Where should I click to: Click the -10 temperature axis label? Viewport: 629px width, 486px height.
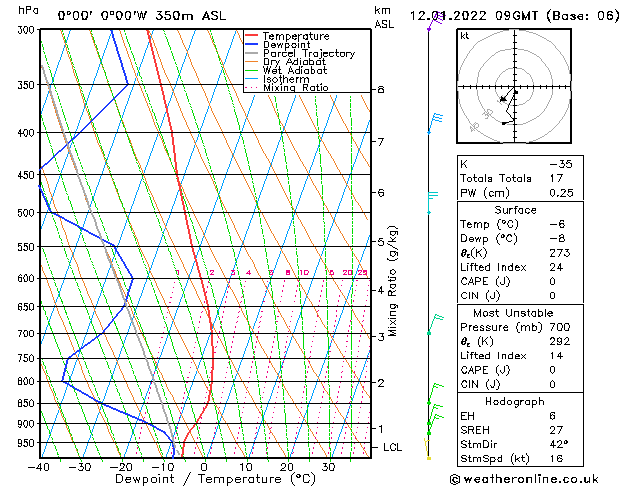click(162, 467)
